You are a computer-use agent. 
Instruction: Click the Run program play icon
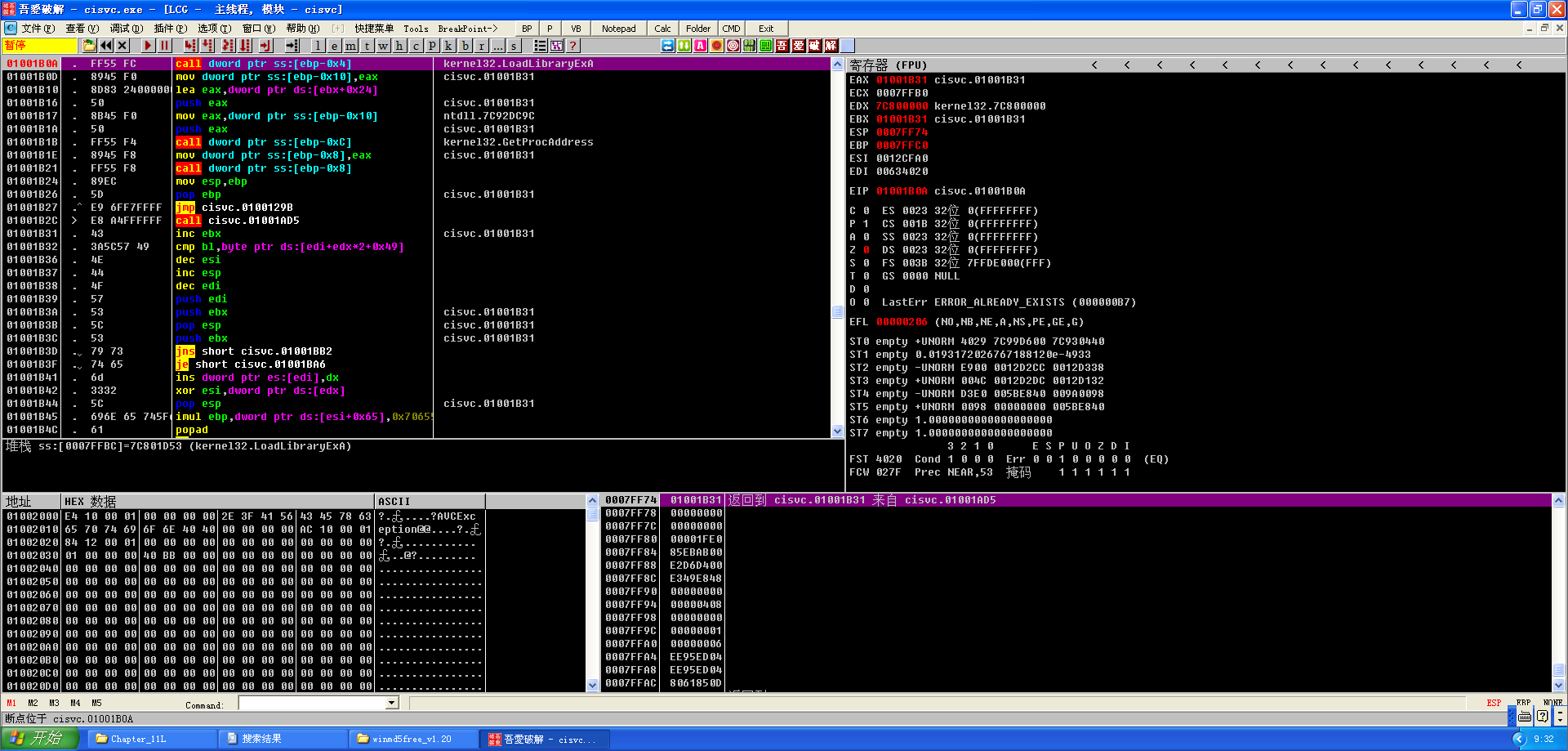click(148, 46)
